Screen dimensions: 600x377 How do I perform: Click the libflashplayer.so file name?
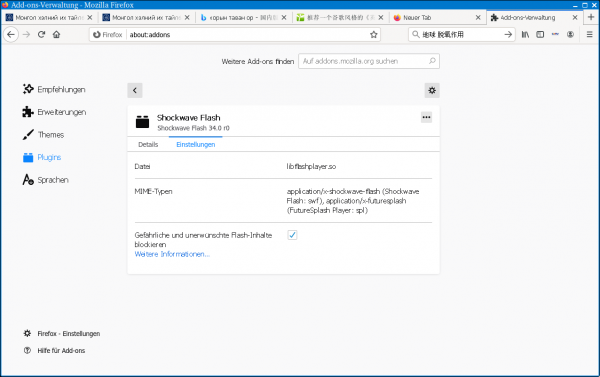tap(311, 166)
